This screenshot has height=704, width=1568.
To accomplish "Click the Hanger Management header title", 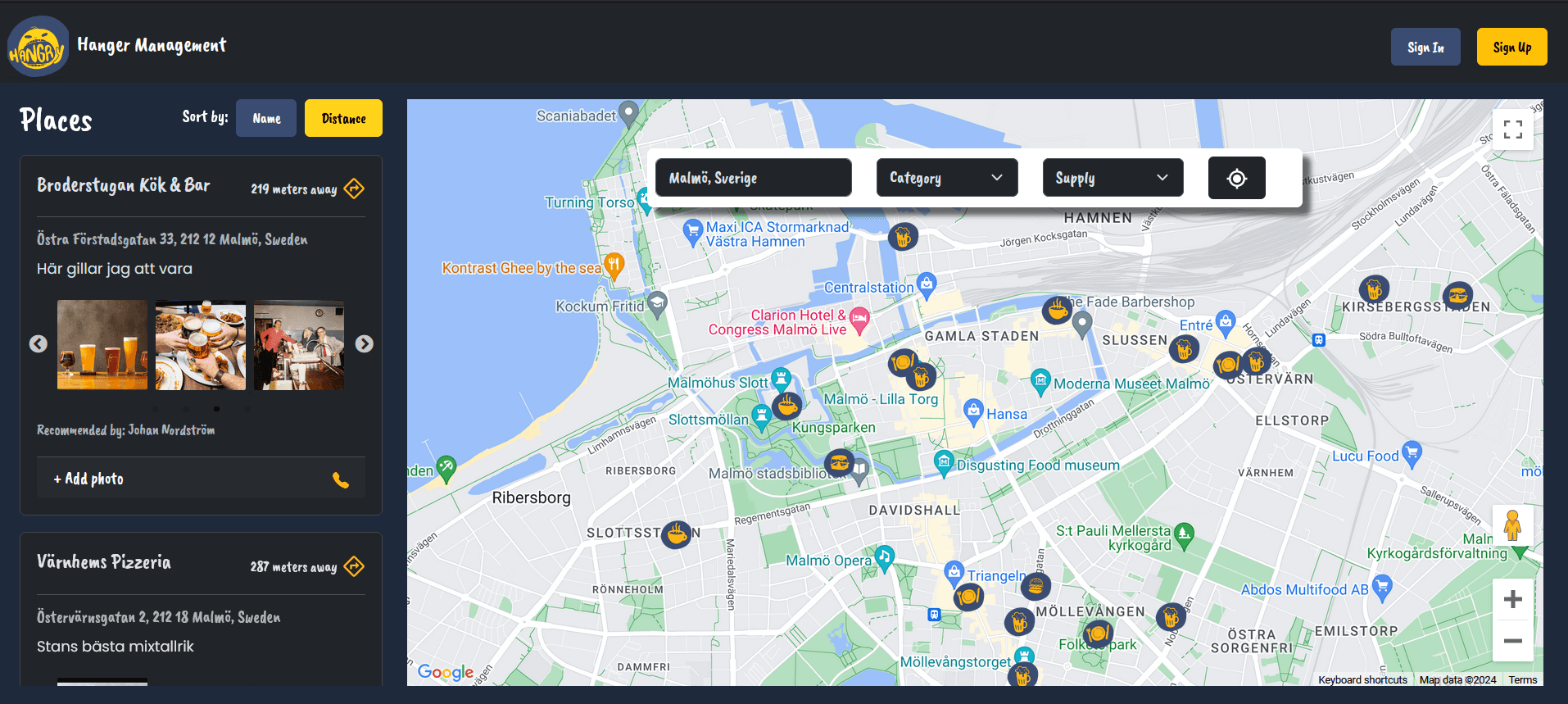I will 152,45.
